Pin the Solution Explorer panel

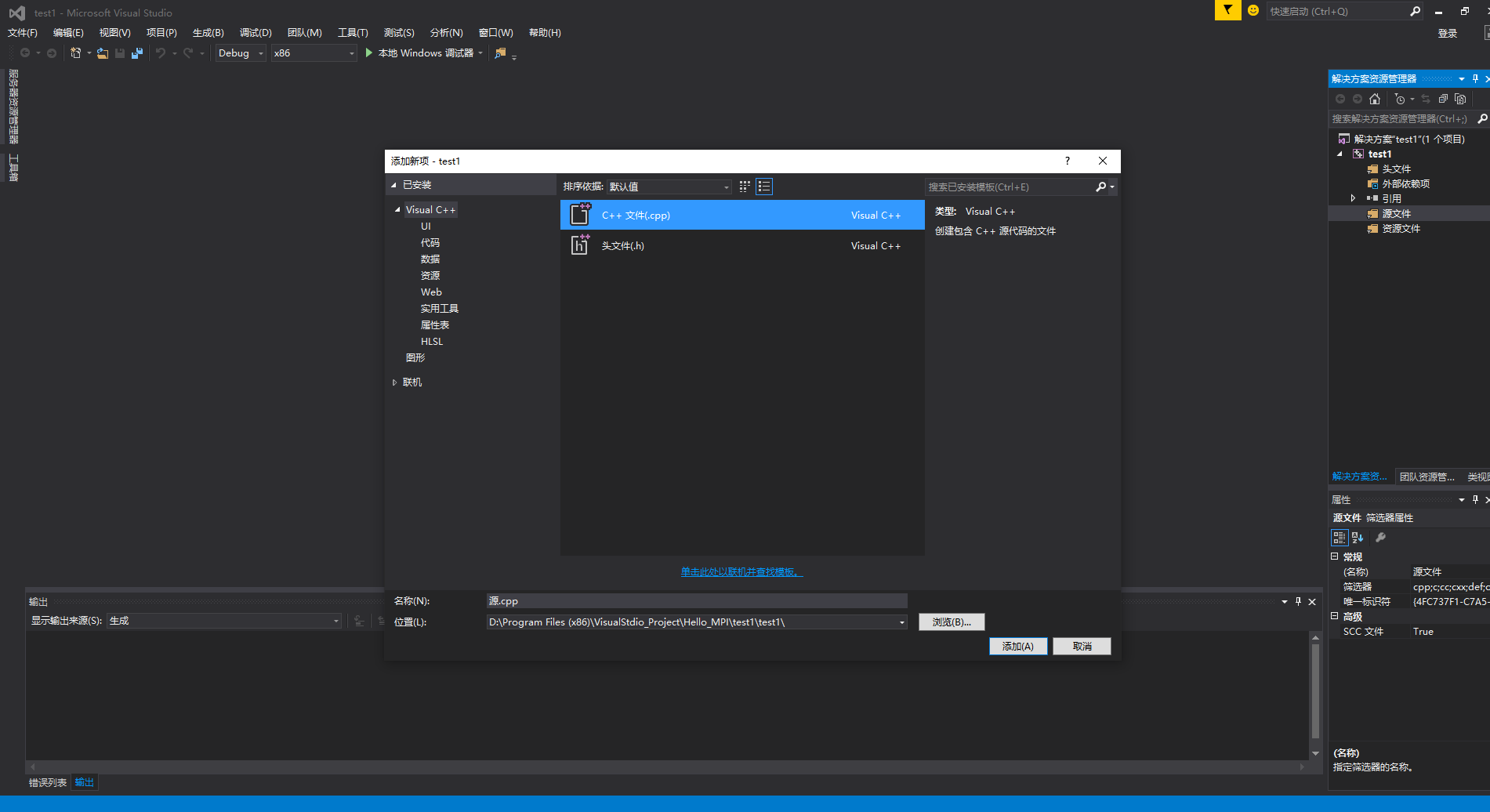coord(1474,78)
